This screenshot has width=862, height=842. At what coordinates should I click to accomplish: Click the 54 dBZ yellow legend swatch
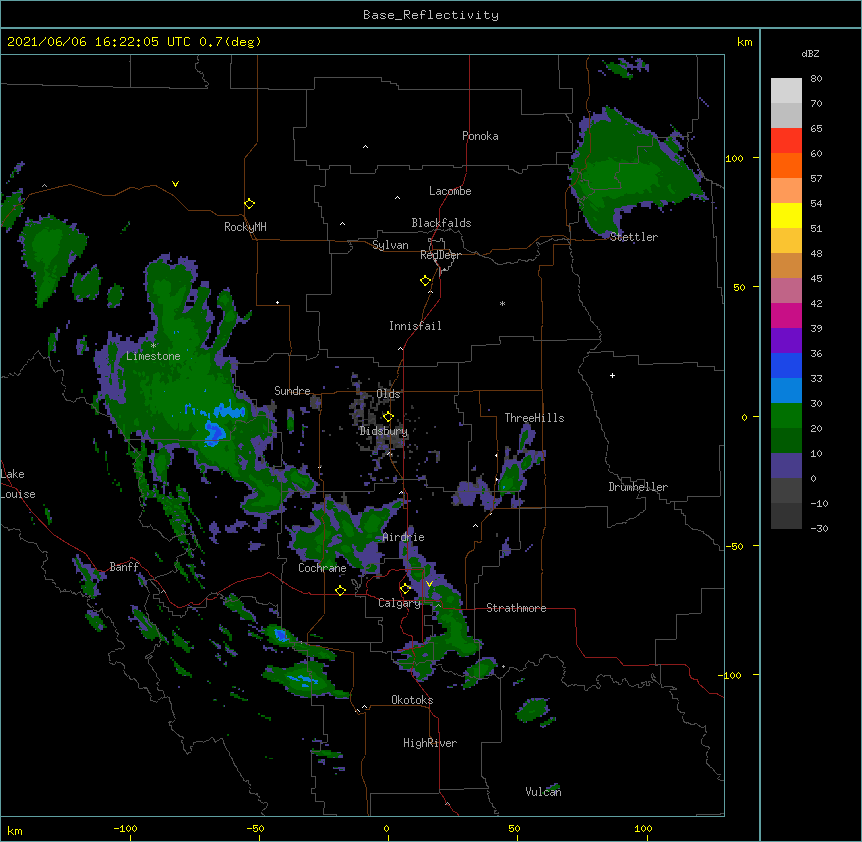click(786, 215)
